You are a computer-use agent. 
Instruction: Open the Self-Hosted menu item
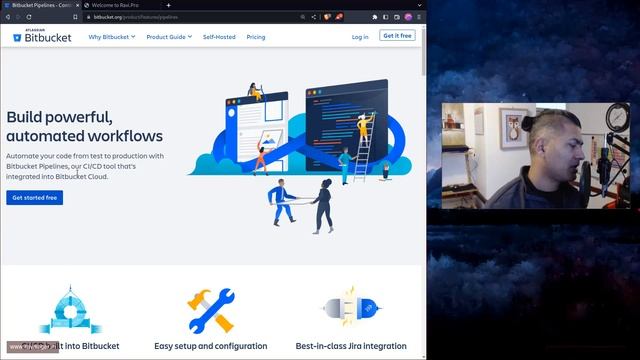219,37
